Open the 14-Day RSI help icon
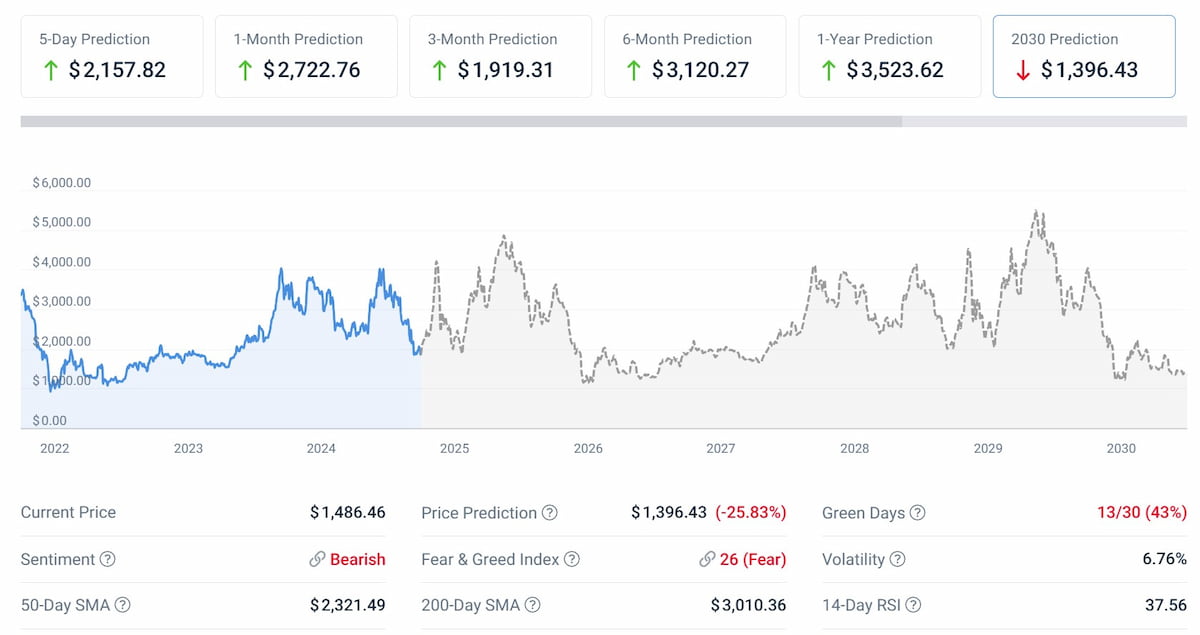Viewport: 1200px width, 635px height. coord(915,605)
